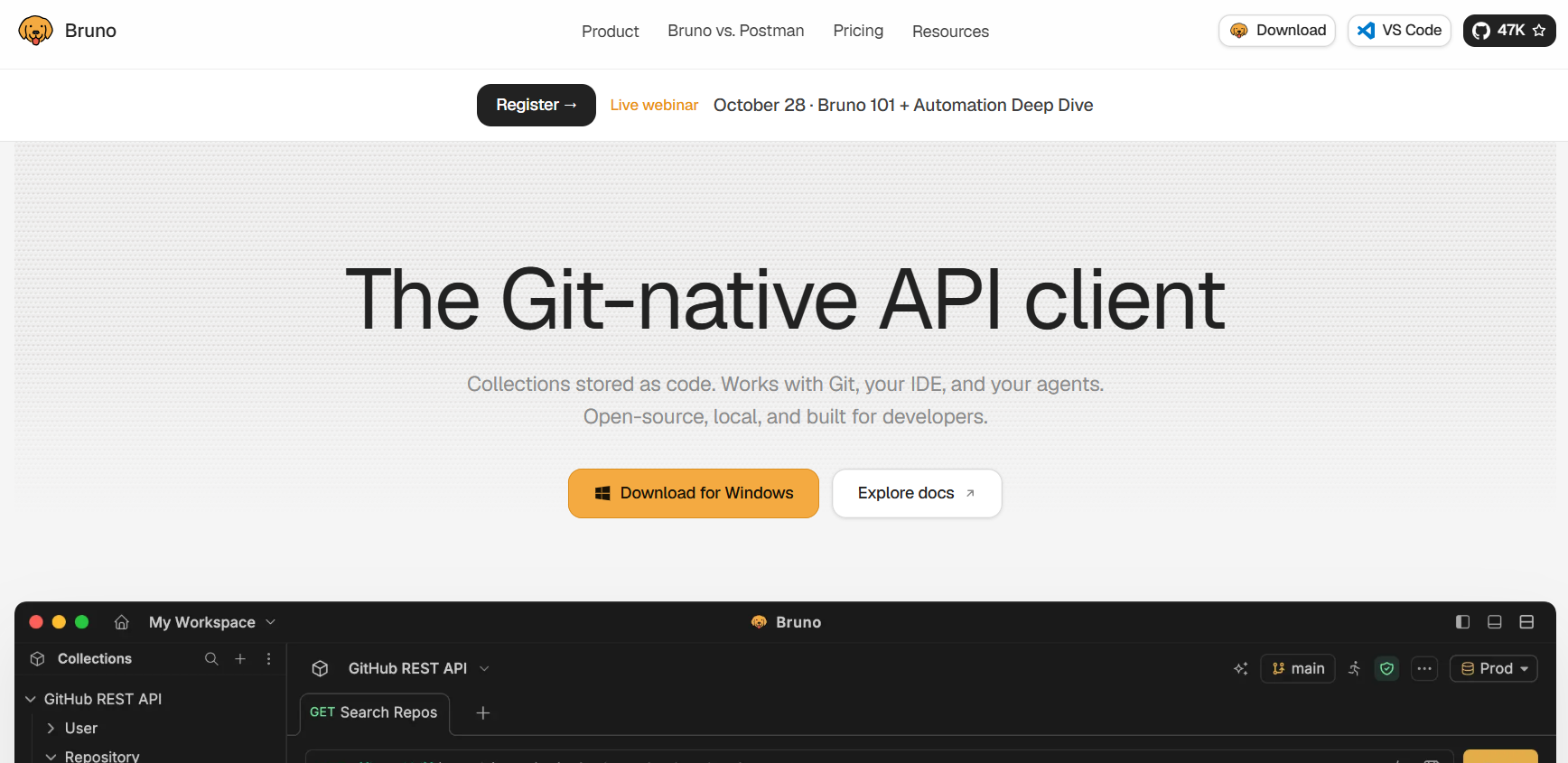Collapse the Repository folder in collections

(51, 757)
